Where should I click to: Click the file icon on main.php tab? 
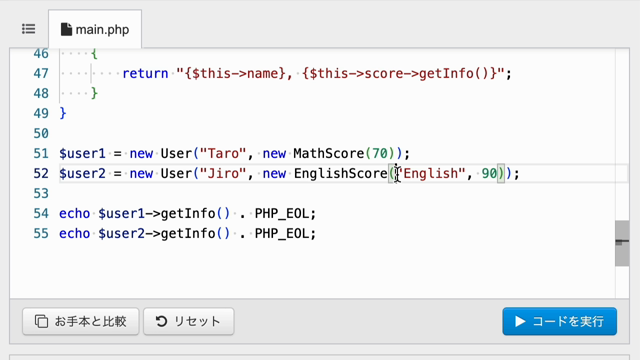66,29
